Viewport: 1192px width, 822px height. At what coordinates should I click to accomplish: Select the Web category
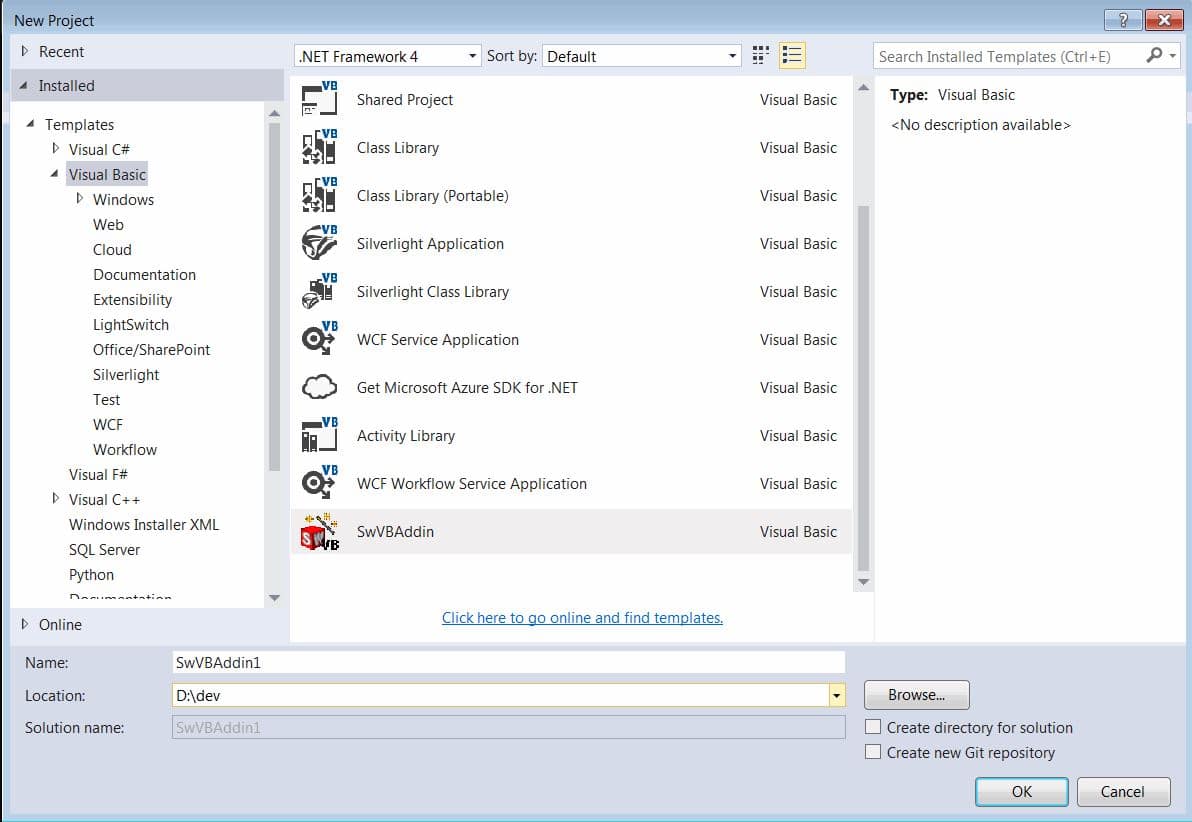click(x=108, y=224)
